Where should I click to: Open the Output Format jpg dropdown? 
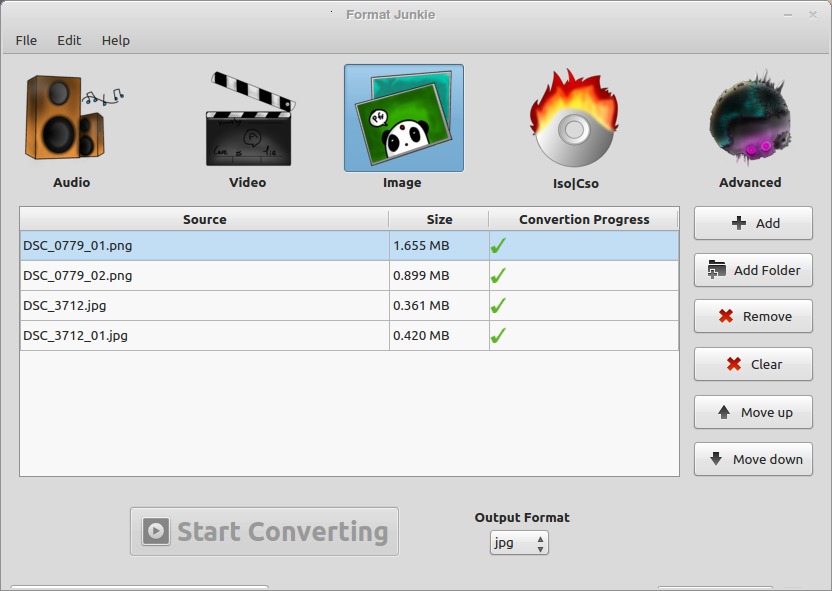[519, 543]
